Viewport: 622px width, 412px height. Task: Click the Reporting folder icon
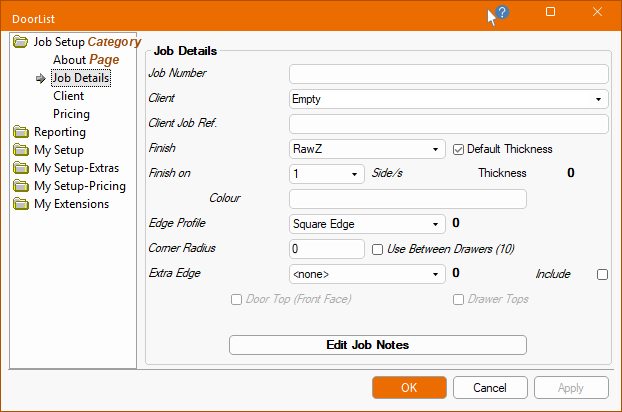[21, 132]
